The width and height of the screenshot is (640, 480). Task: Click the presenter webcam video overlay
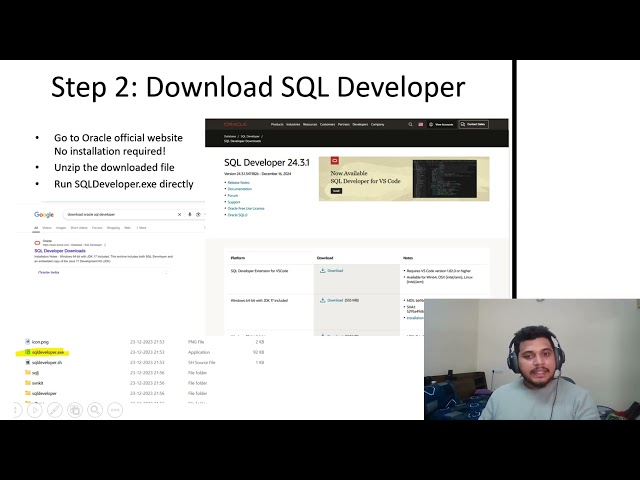532,359
